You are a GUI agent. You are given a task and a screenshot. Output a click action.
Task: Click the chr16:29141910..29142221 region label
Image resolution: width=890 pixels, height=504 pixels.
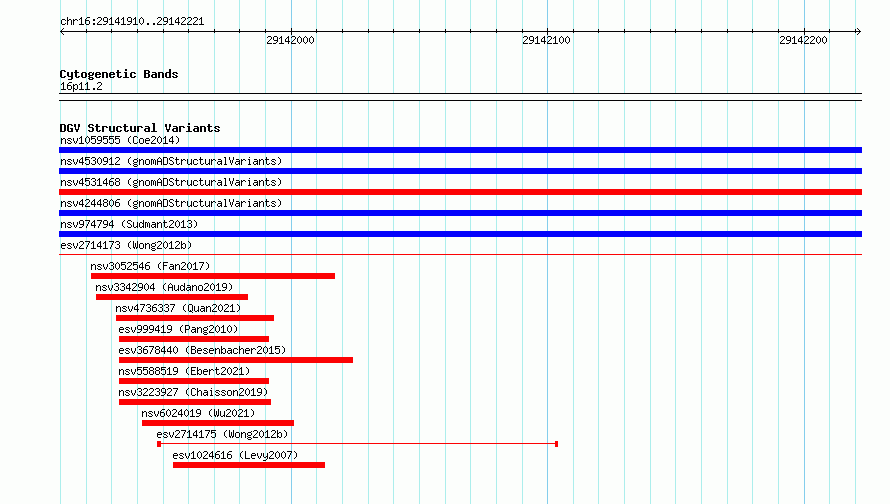coord(132,22)
